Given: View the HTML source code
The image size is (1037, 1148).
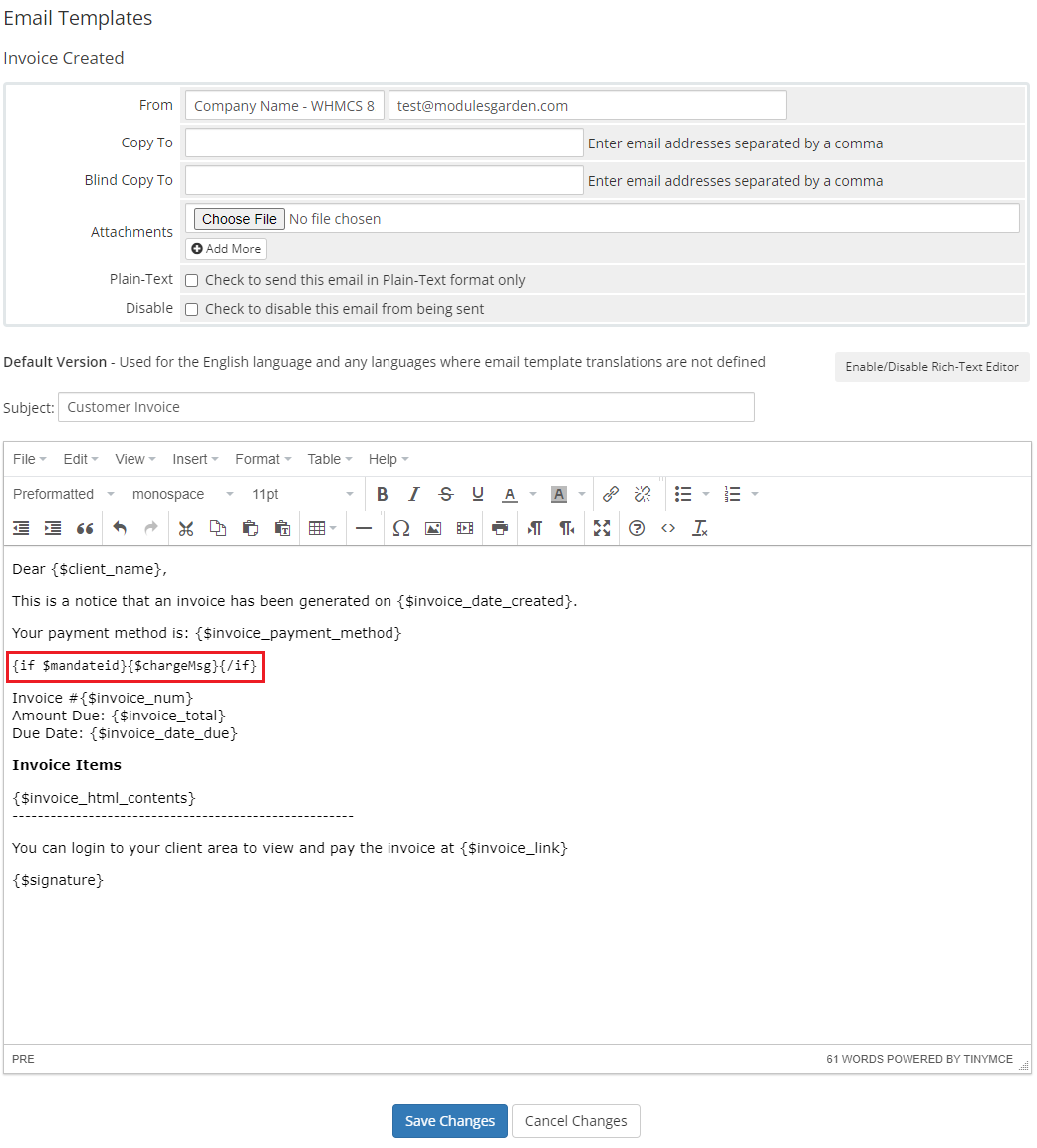Looking at the screenshot, I should pos(668,528).
